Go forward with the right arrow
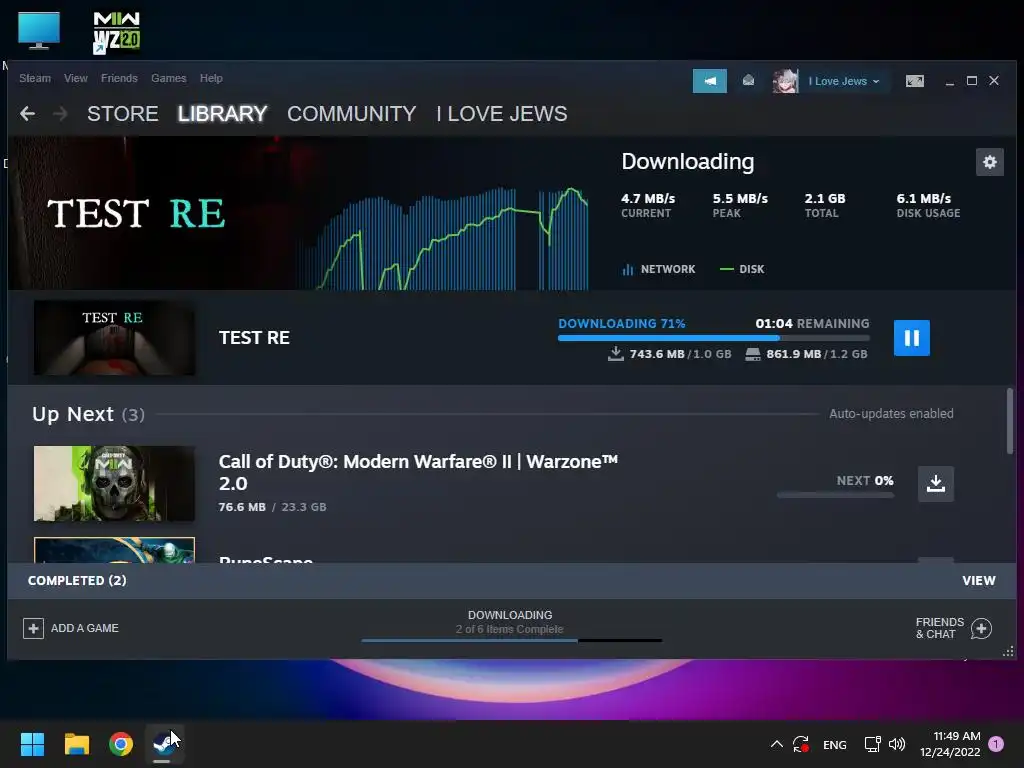 click(60, 114)
